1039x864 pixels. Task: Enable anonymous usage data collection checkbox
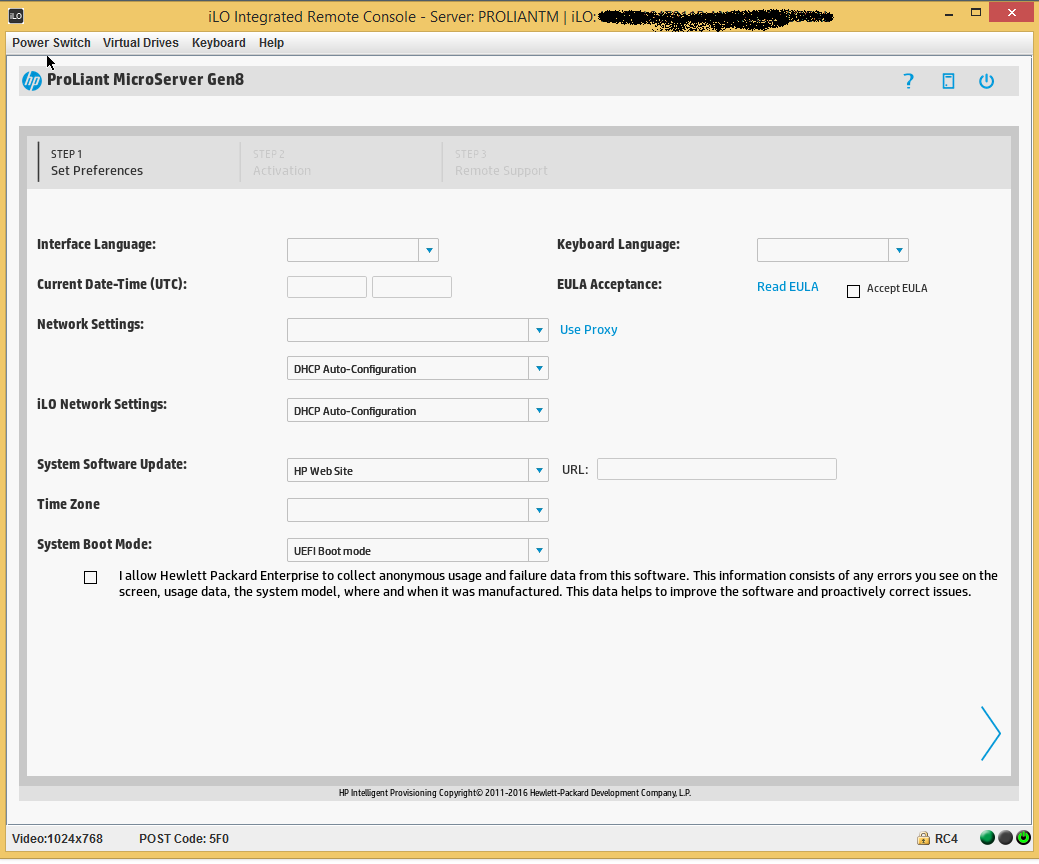click(x=91, y=577)
